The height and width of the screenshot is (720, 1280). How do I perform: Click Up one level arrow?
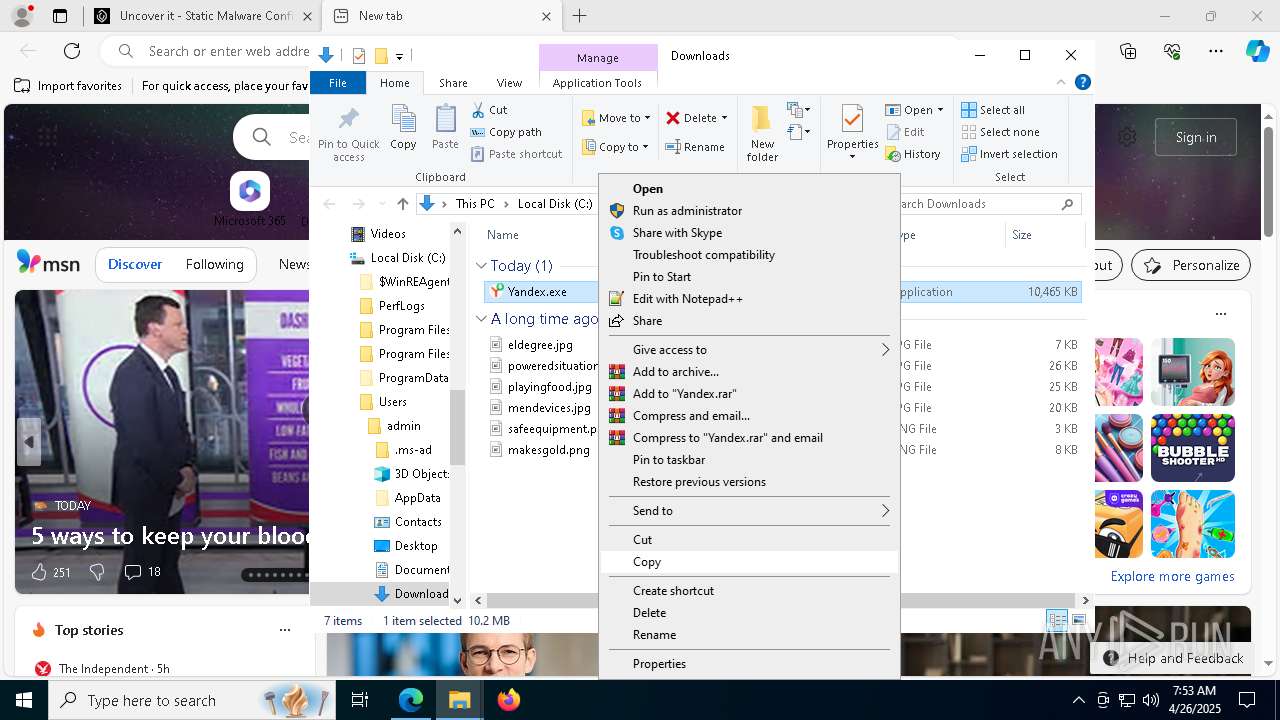[x=402, y=204]
